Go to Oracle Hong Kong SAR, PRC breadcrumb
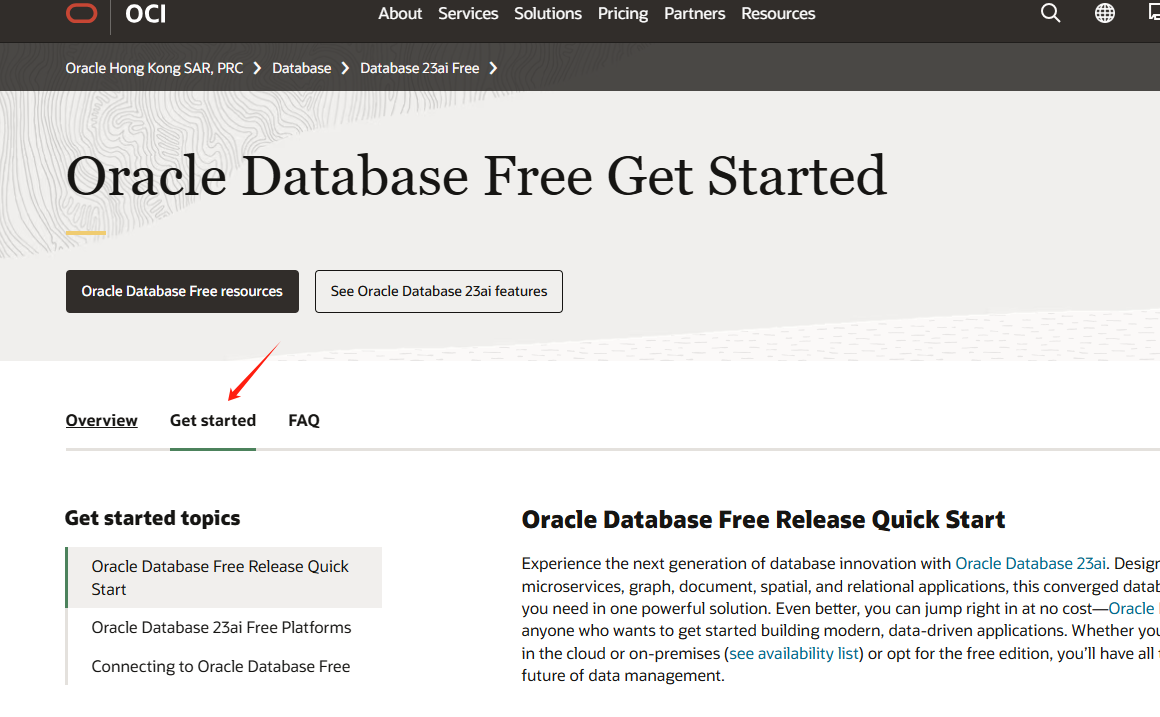The height and width of the screenshot is (717, 1160). pos(154,68)
